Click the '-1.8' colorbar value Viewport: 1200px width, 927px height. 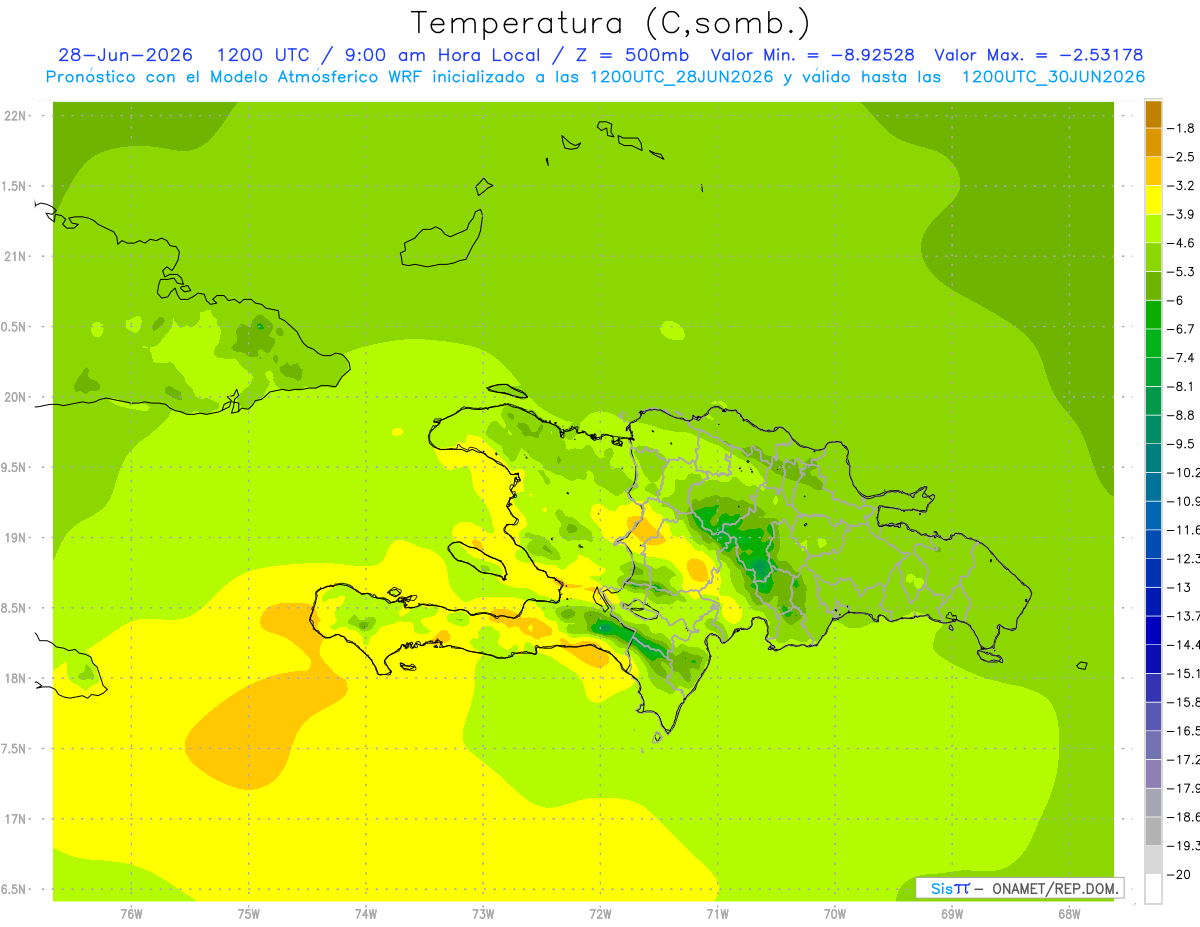[1181, 128]
